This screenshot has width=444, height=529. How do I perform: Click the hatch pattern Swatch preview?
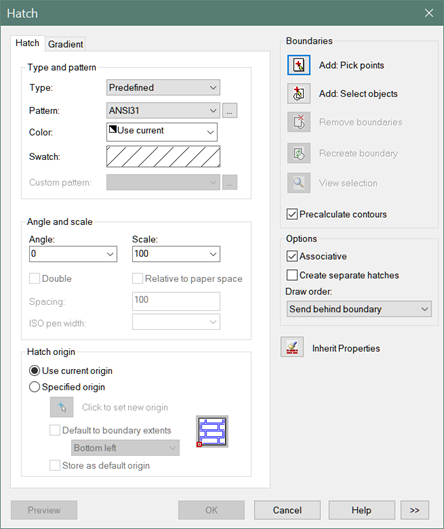tap(163, 157)
